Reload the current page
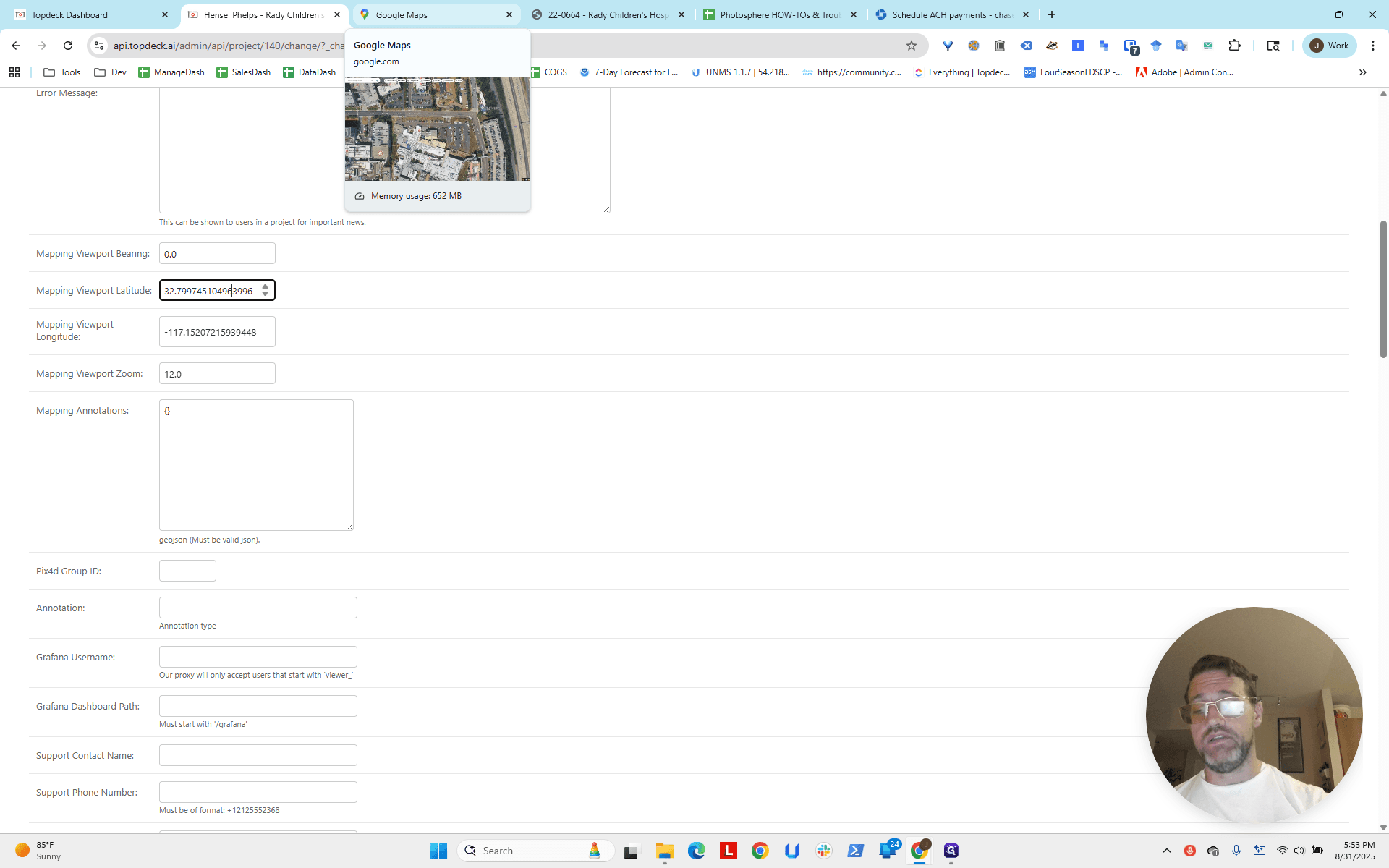 (x=68, y=46)
